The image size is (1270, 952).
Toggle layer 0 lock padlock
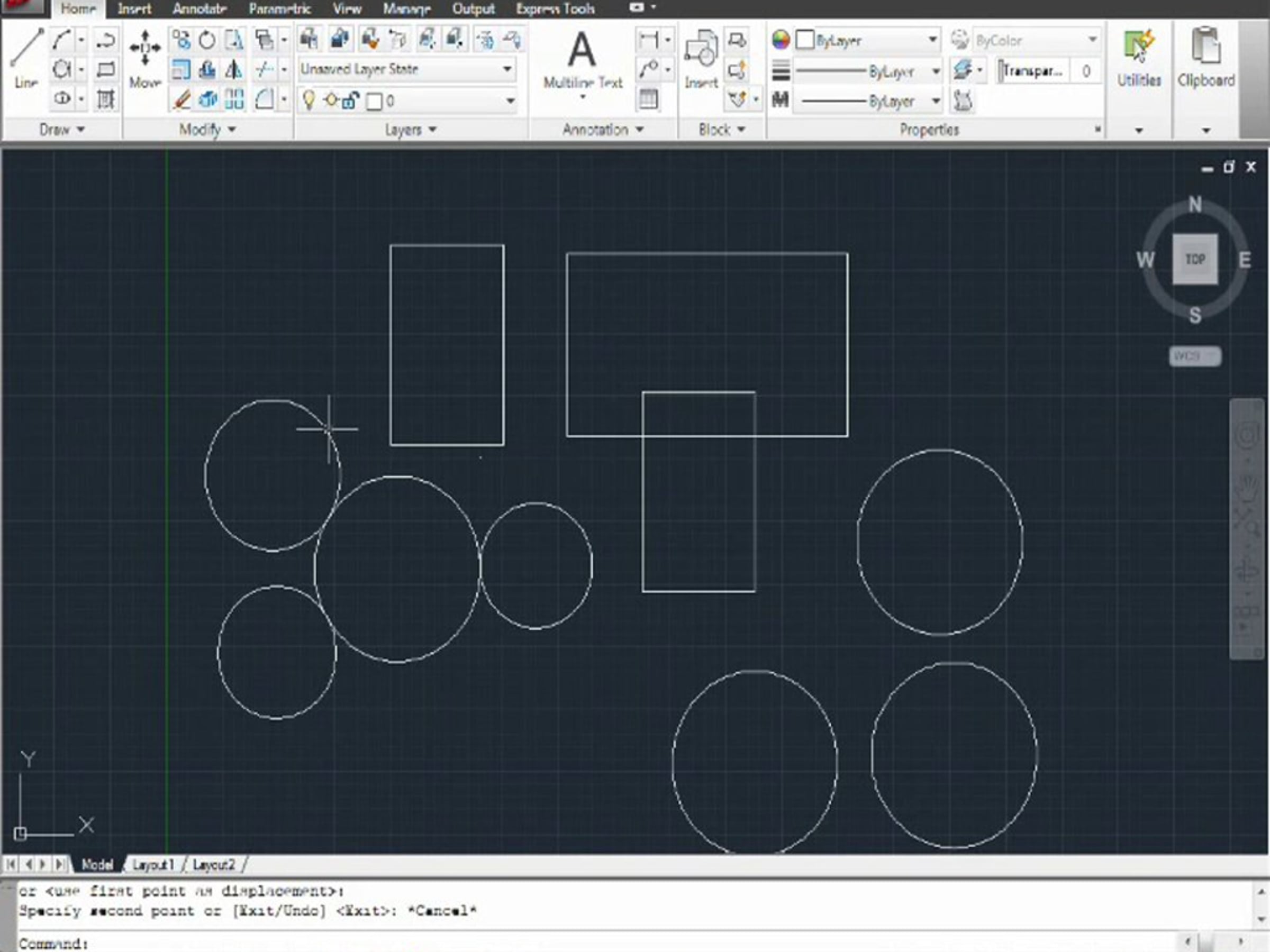pyautogui.click(x=350, y=101)
